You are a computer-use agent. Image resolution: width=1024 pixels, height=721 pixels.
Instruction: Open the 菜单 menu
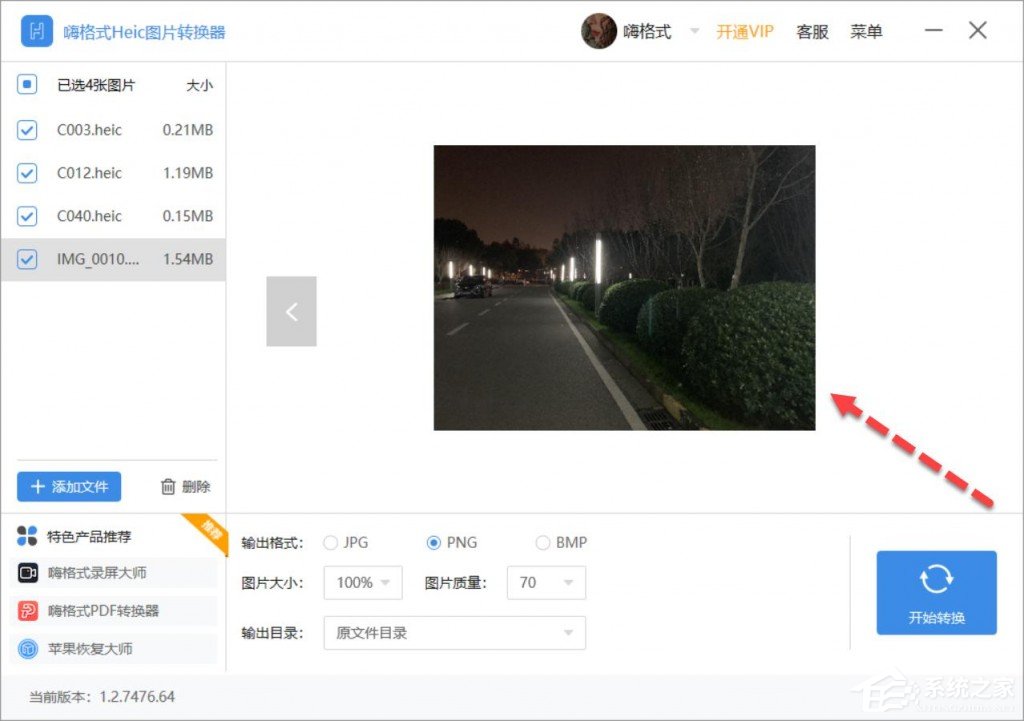click(x=866, y=31)
